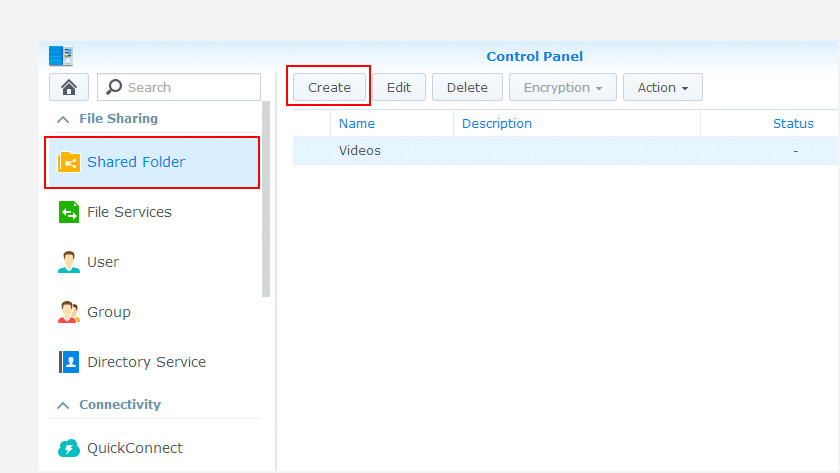The image size is (840, 473).
Task: Open the Encryption dropdown
Action: tap(563, 87)
